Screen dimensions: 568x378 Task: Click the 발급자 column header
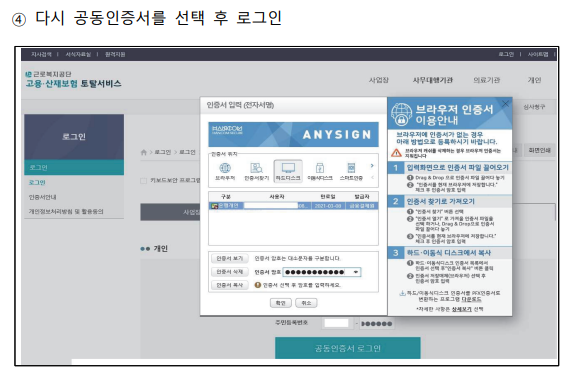coord(362,196)
